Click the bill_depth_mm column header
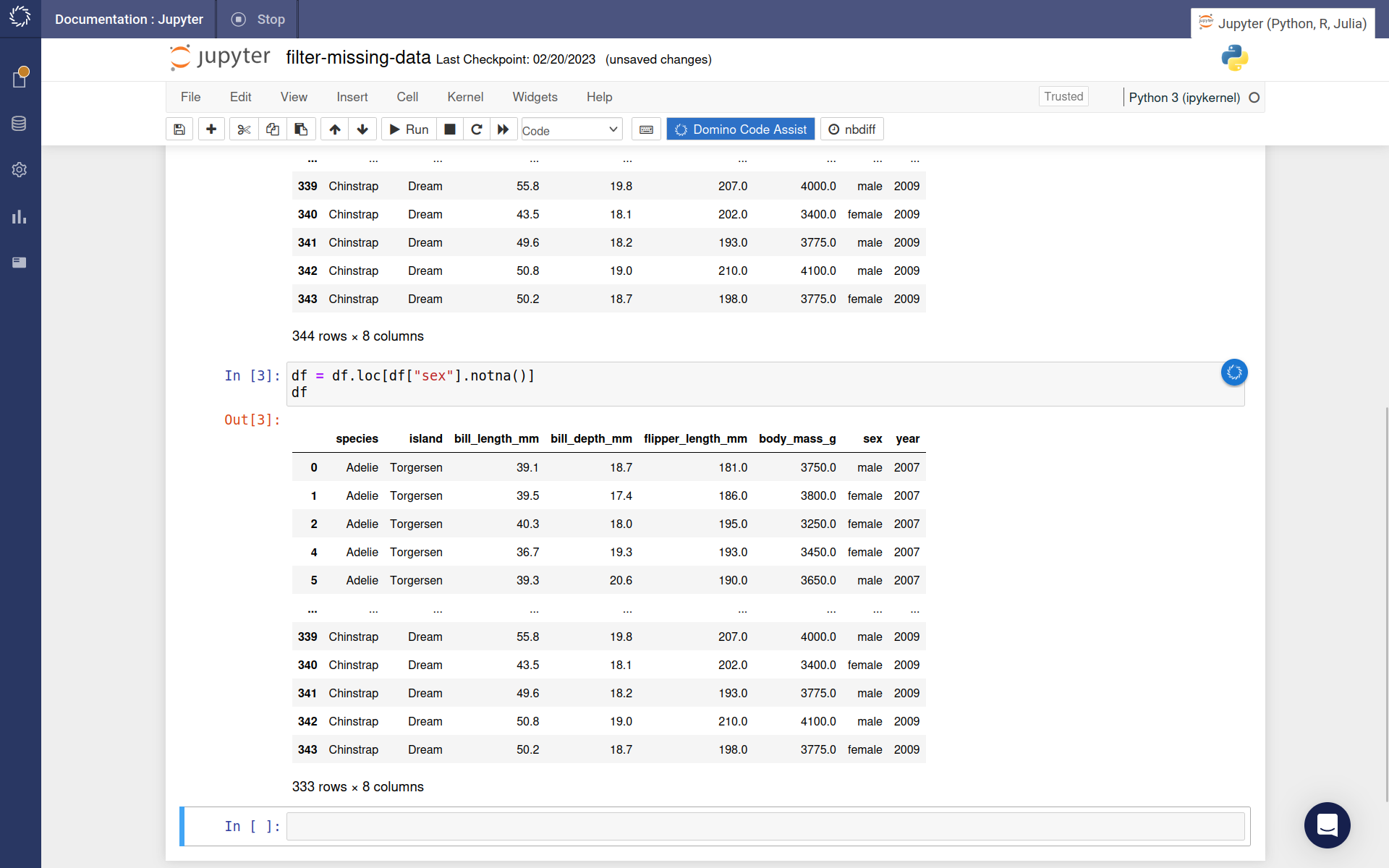This screenshot has height=868, width=1389. tap(591, 438)
